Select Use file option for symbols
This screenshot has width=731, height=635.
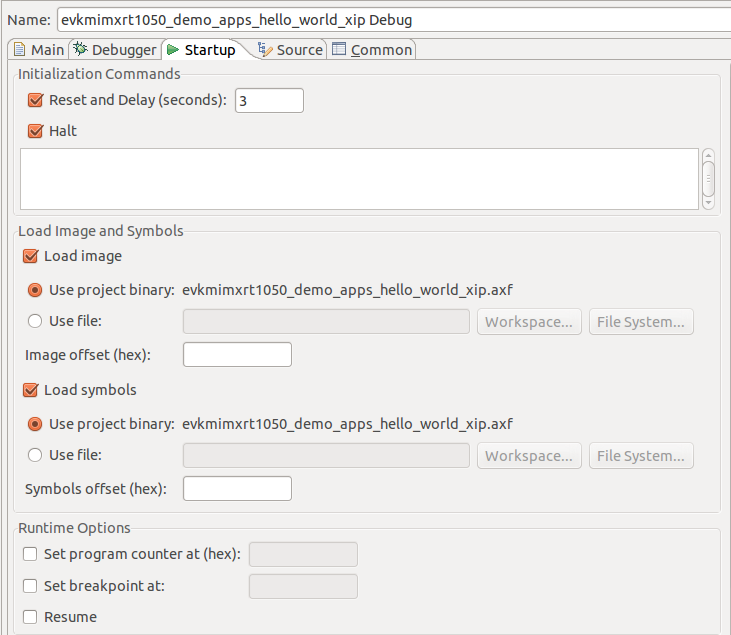pos(35,455)
